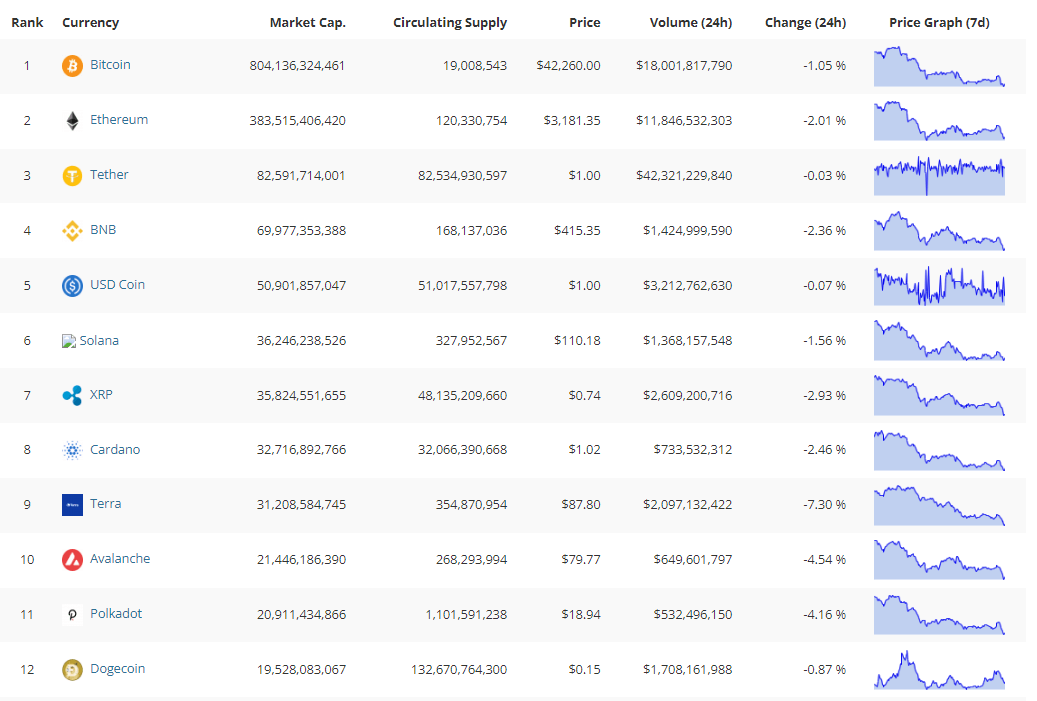Click the Polkadot logo icon

(x=72, y=614)
